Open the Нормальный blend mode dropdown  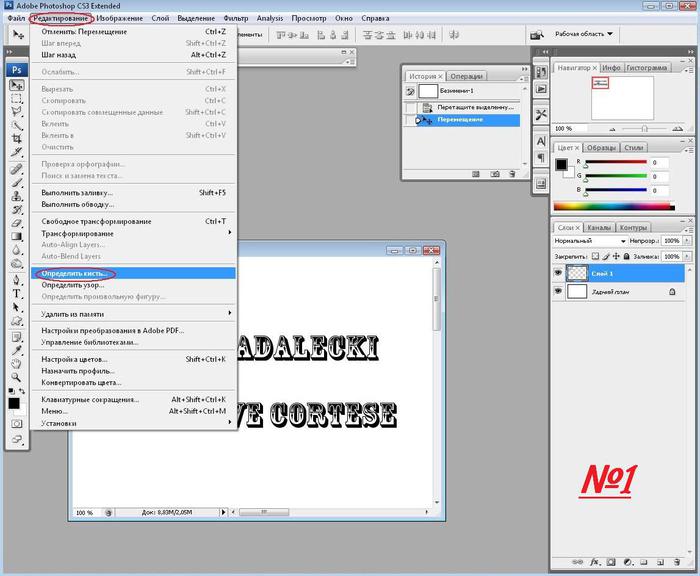[590, 241]
